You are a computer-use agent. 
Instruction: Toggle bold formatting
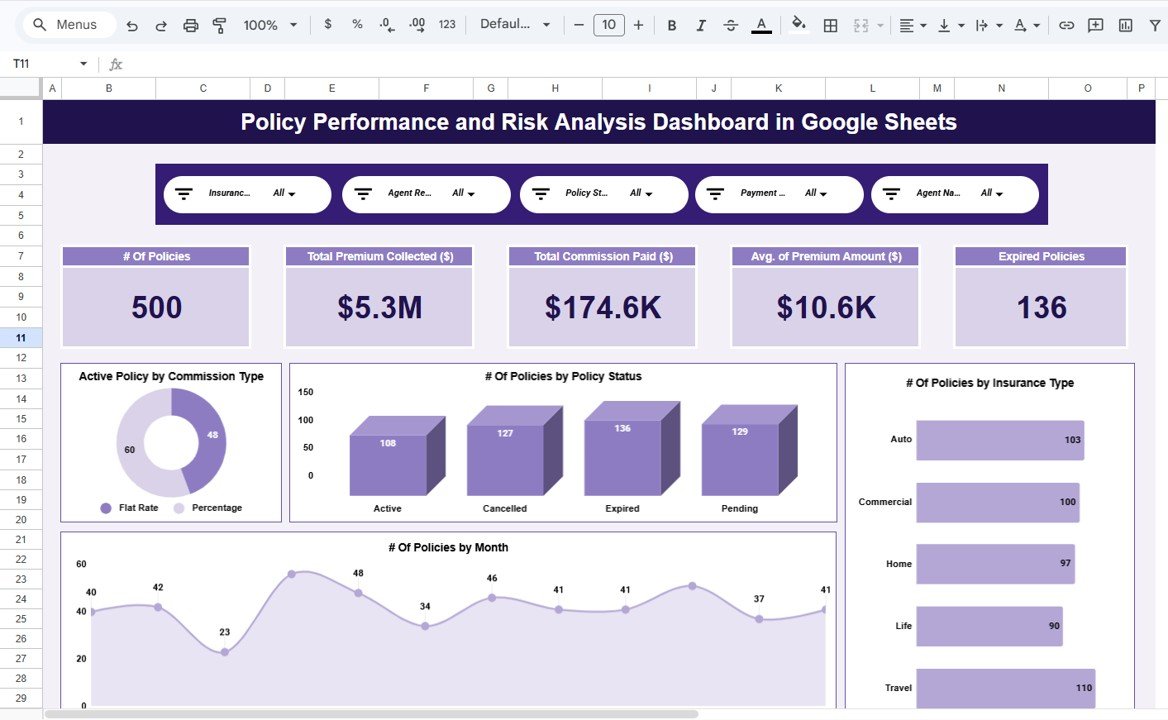tap(671, 24)
